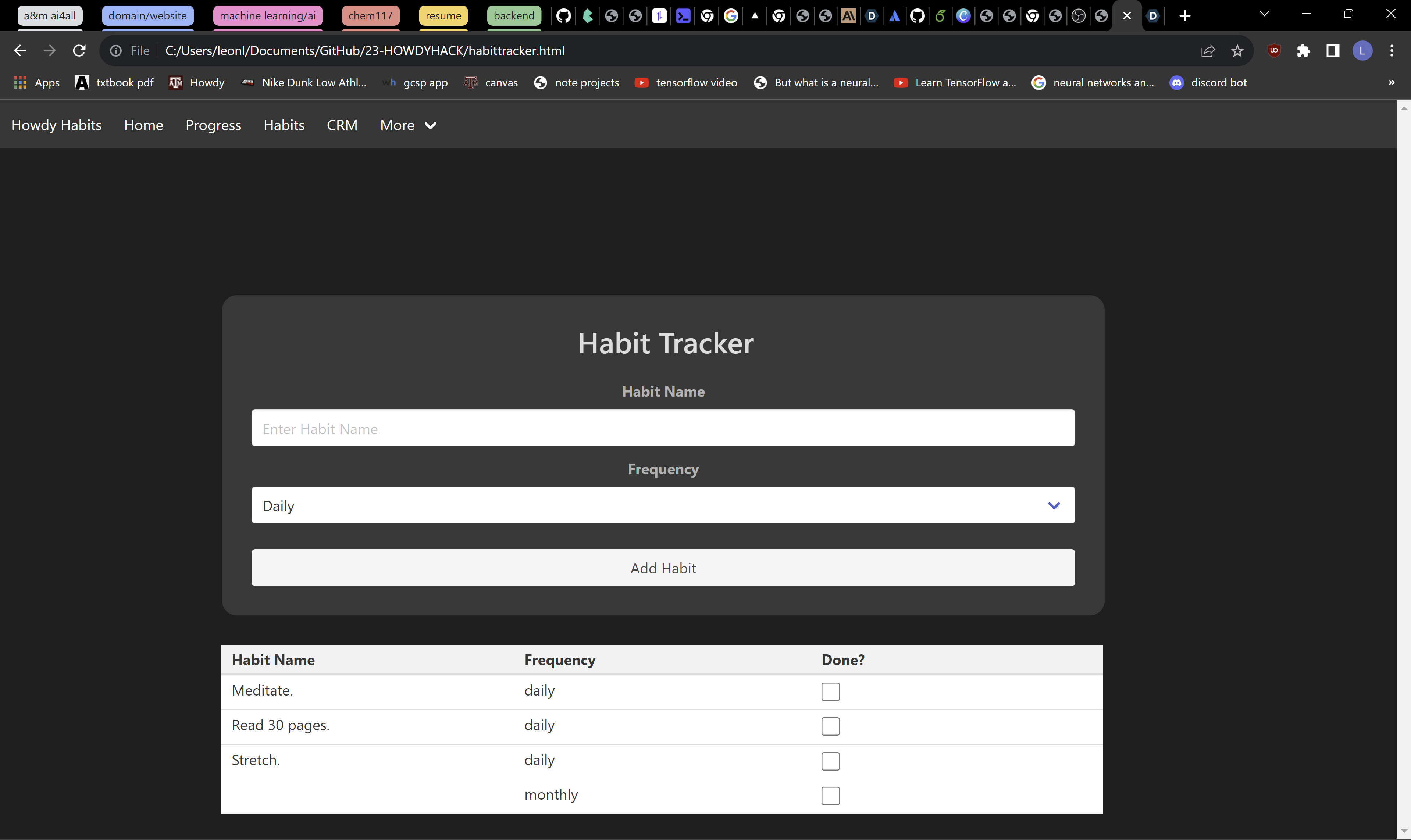Share the current page
Viewport: 1411px width, 840px height.
pyautogui.click(x=1209, y=50)
